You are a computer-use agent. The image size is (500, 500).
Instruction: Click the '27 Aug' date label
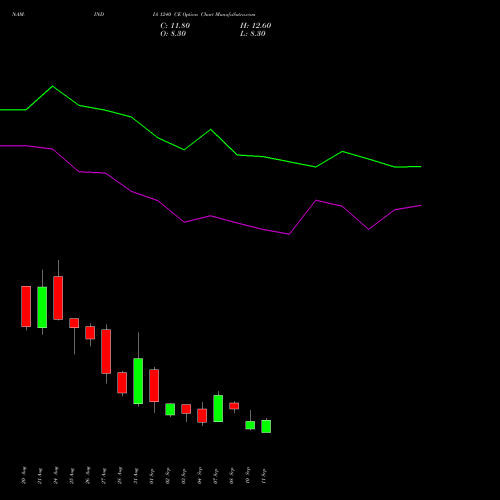(104, 475)
